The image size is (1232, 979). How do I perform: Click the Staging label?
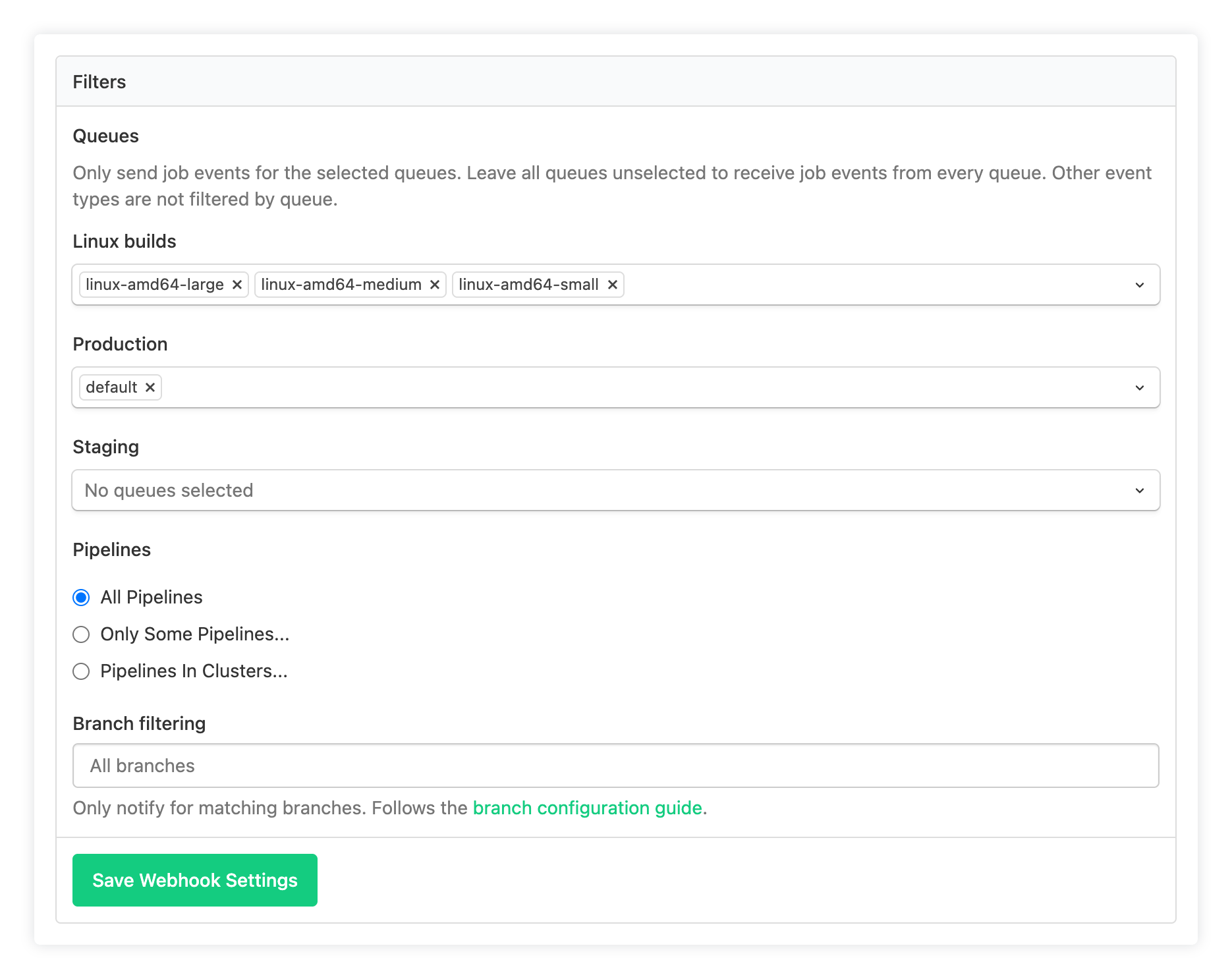click(x=106, y=447)
